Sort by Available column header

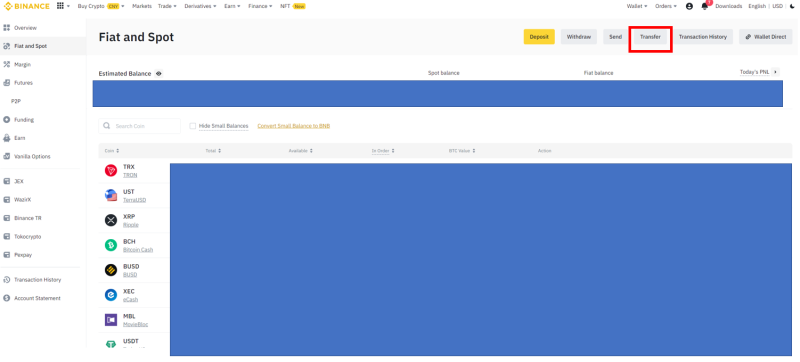pyautogui.click(x=301, y=151)
